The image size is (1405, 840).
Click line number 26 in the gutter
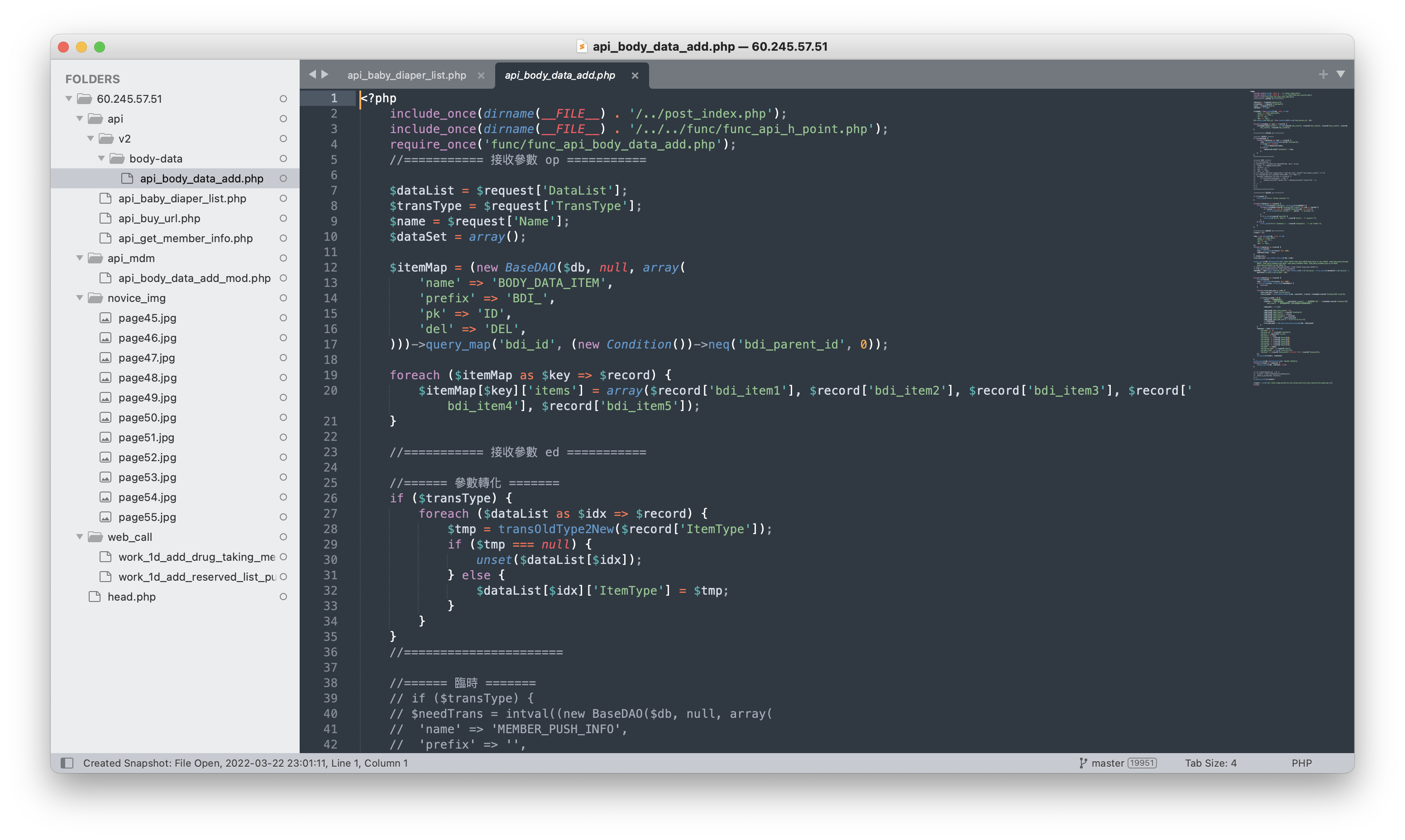(330, 498)
